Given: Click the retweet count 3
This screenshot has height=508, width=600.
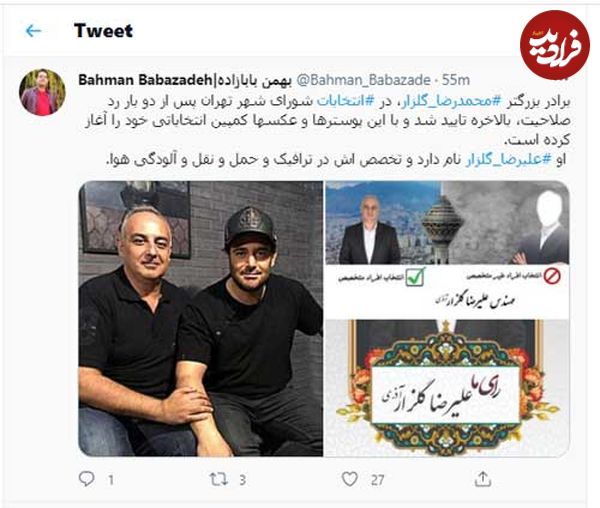Looking at the screenshot, I should 242,480.
